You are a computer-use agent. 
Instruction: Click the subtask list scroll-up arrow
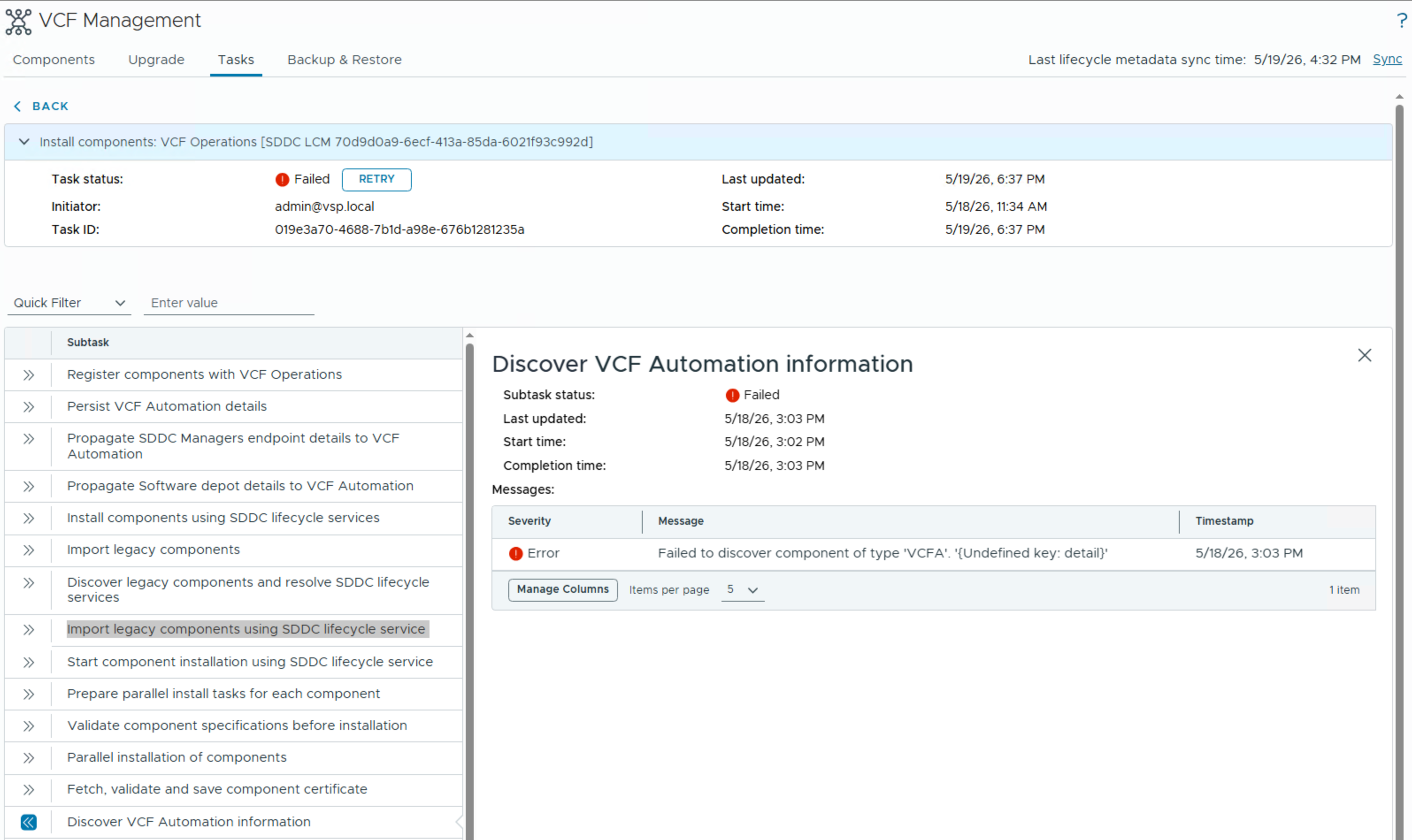coord(469,336)
